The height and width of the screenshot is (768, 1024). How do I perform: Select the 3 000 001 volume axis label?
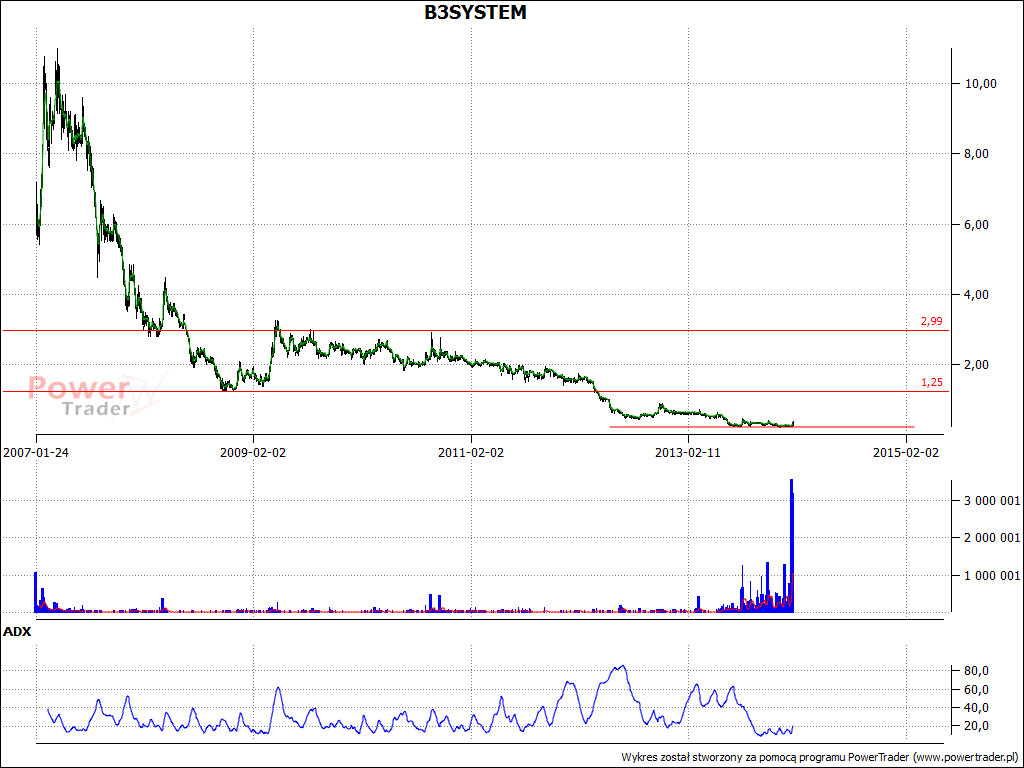[x=991, y=501]
